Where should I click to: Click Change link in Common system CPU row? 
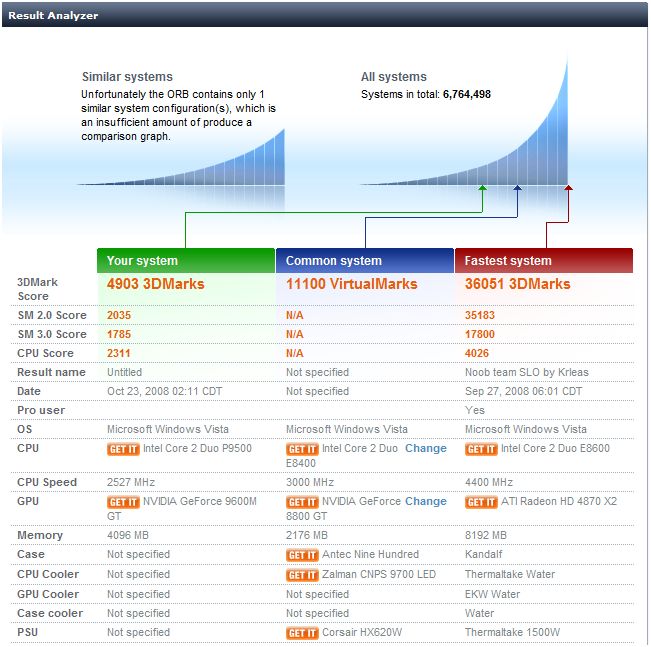coord(426,448)
